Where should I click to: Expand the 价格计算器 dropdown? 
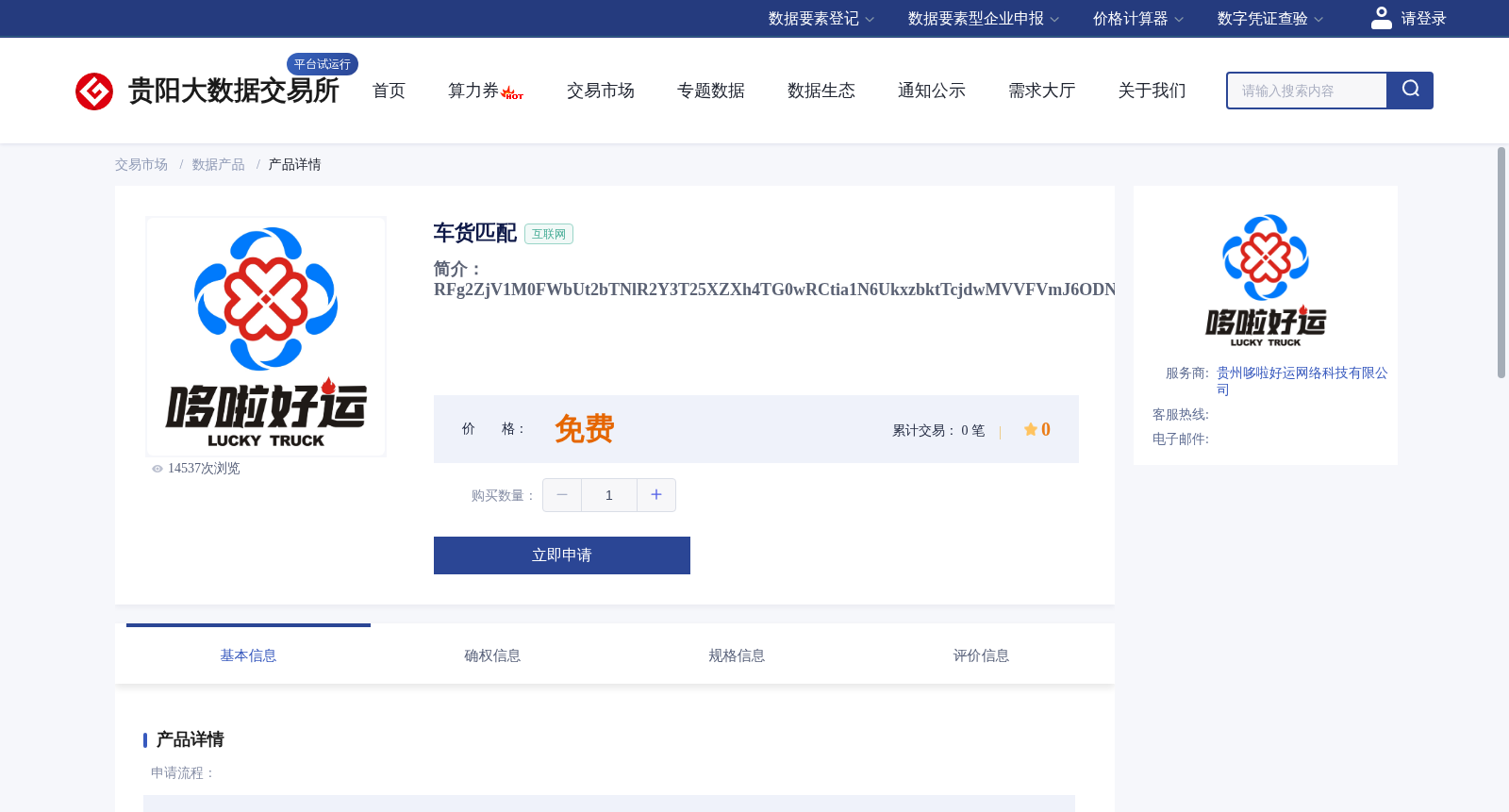click(1137, 19)
